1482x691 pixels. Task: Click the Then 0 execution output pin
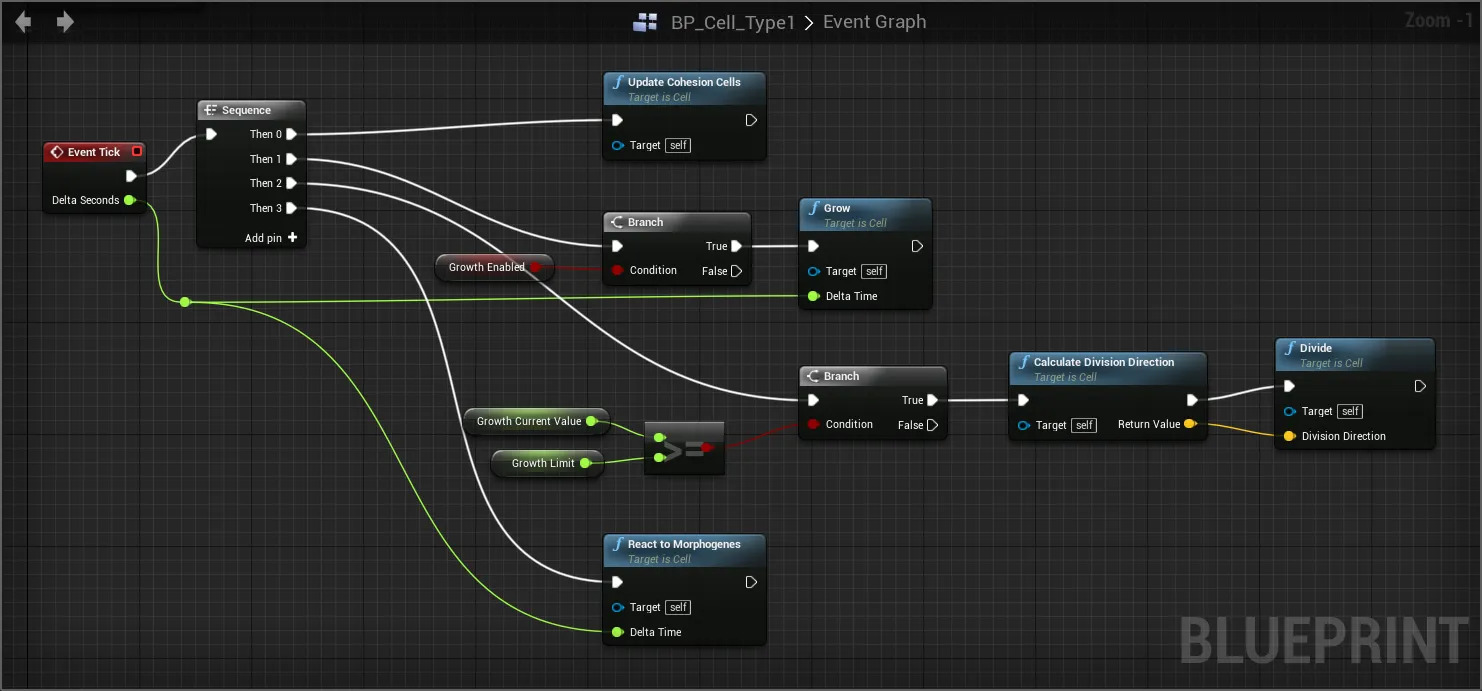(x=291, y=134)
